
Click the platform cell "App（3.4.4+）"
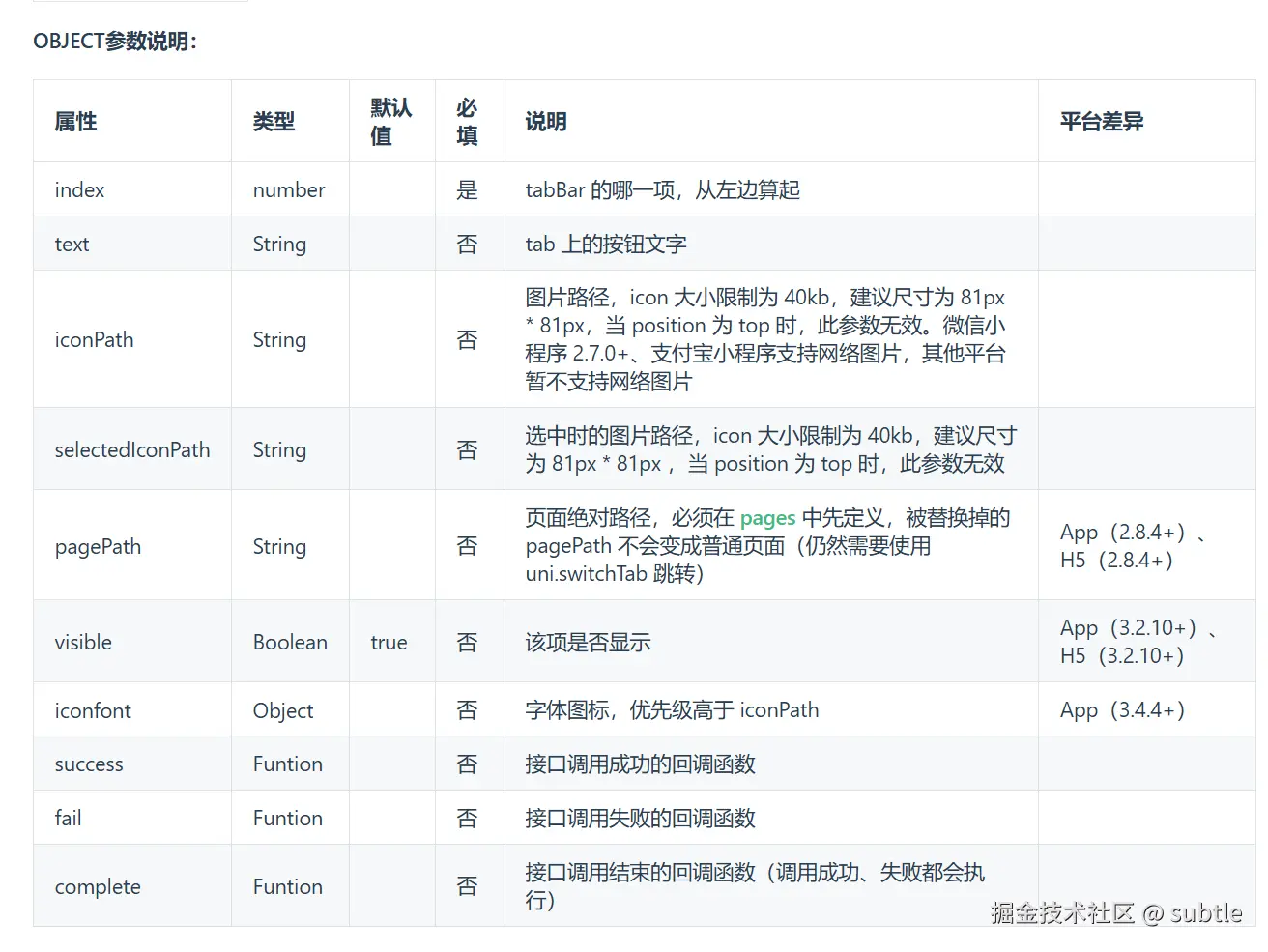(1122, 711)
